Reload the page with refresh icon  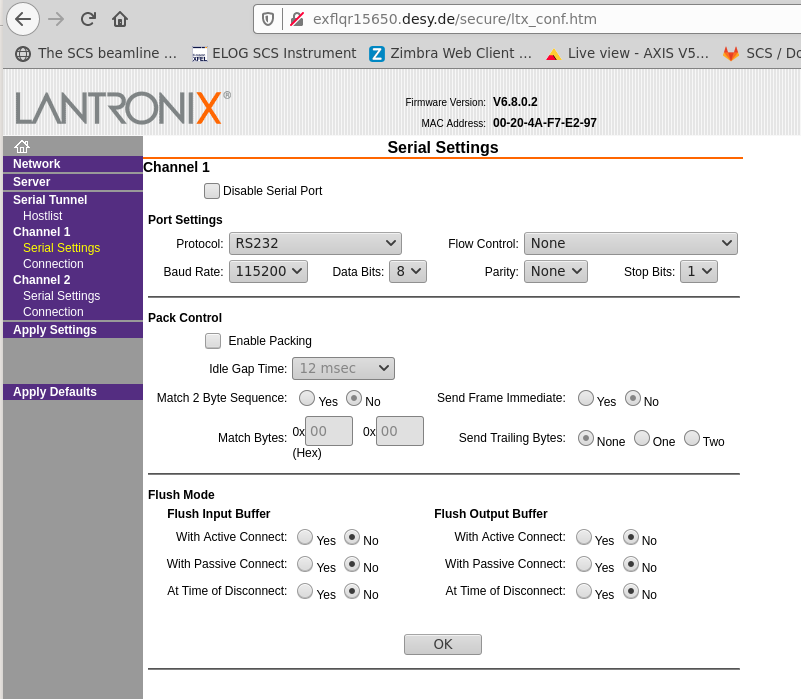pos(88,19)
